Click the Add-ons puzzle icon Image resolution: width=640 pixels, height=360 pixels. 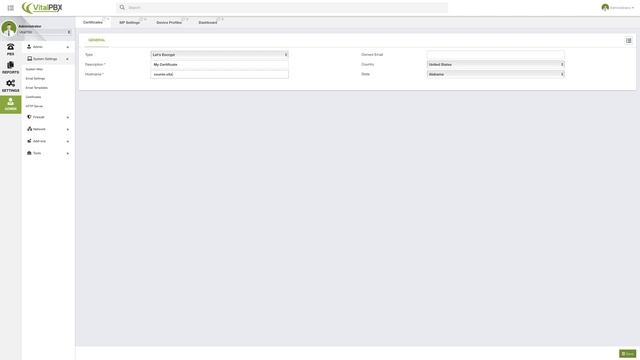pyautogui.click(x=29, y=141)
